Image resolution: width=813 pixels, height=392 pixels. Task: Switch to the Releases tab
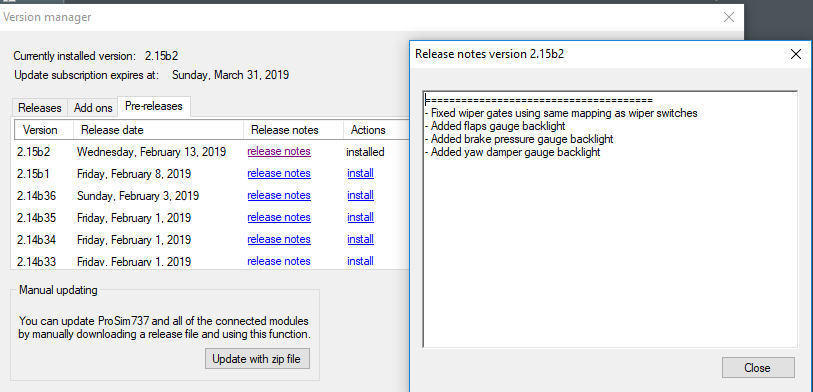(39, 108)
